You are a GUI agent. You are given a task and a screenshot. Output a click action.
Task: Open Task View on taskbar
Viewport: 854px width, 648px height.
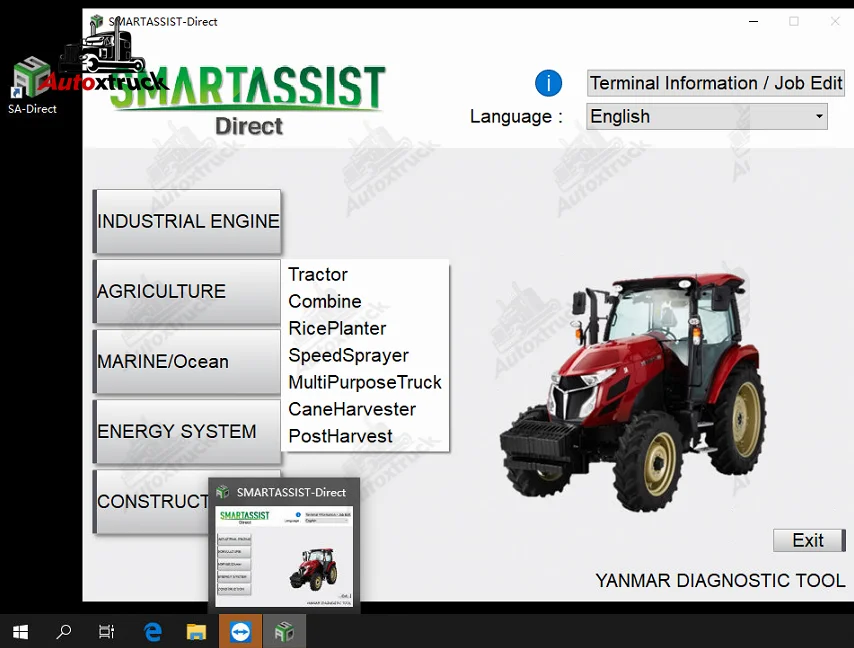[x=107, y=632]
